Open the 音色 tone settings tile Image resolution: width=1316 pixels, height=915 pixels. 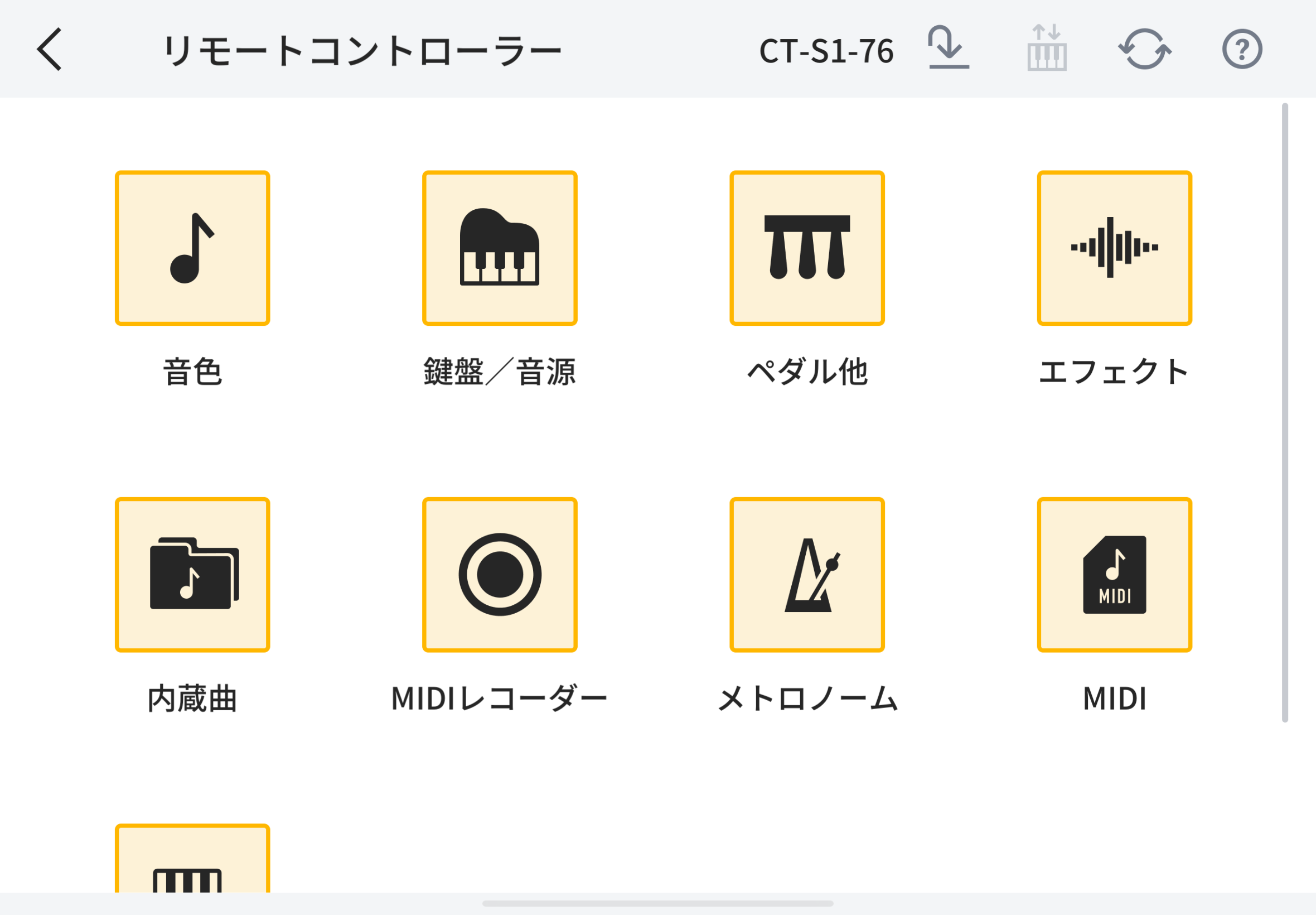pos(192,248)
